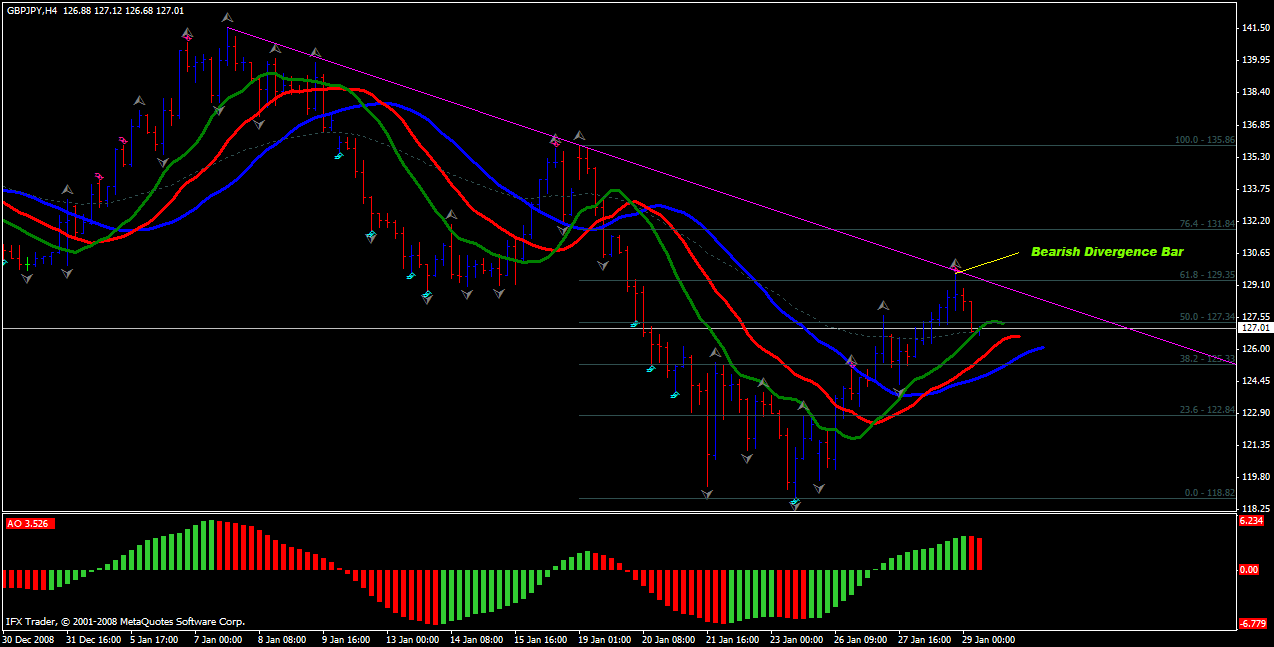Image resolution: width=1274 pixels, height=647 pixels.
Task: Click price scale value 135.30
Action: [x=1255, y=157]
